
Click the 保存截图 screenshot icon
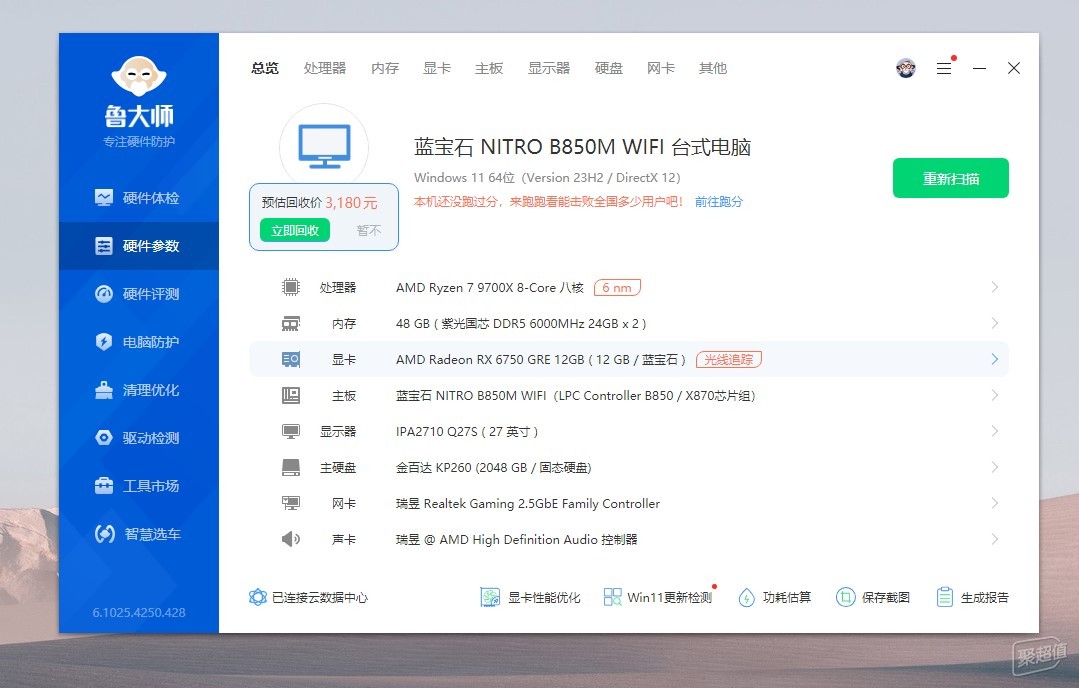point(846,597)
